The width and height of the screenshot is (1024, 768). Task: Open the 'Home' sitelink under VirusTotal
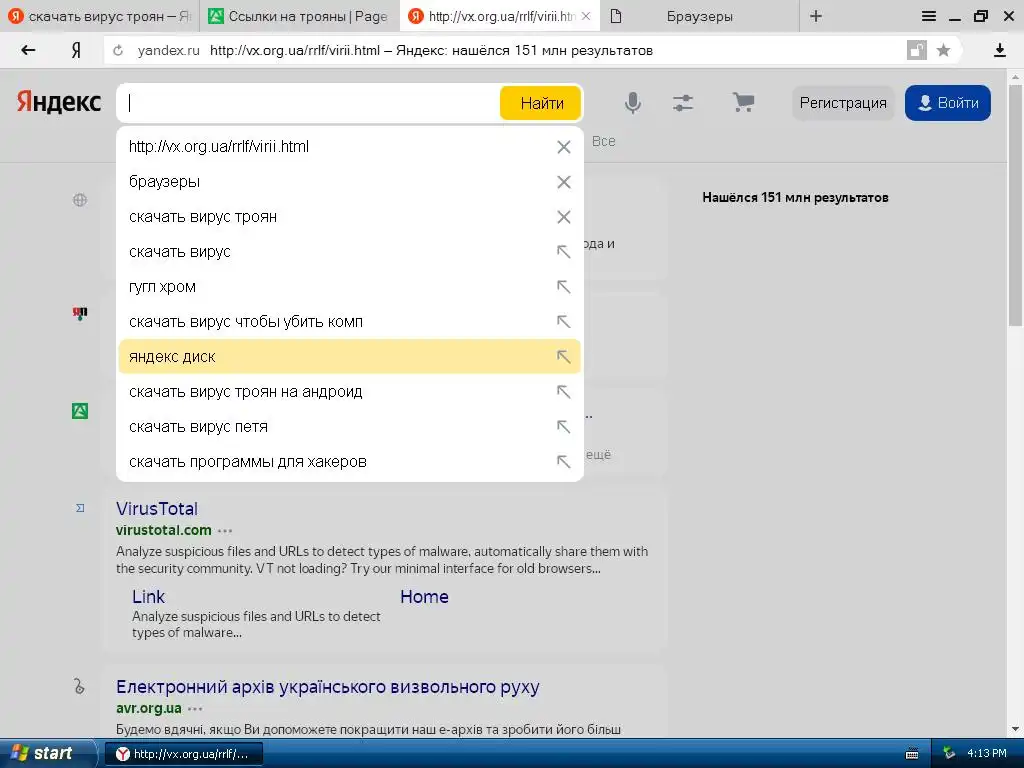(x=424, y=597)
